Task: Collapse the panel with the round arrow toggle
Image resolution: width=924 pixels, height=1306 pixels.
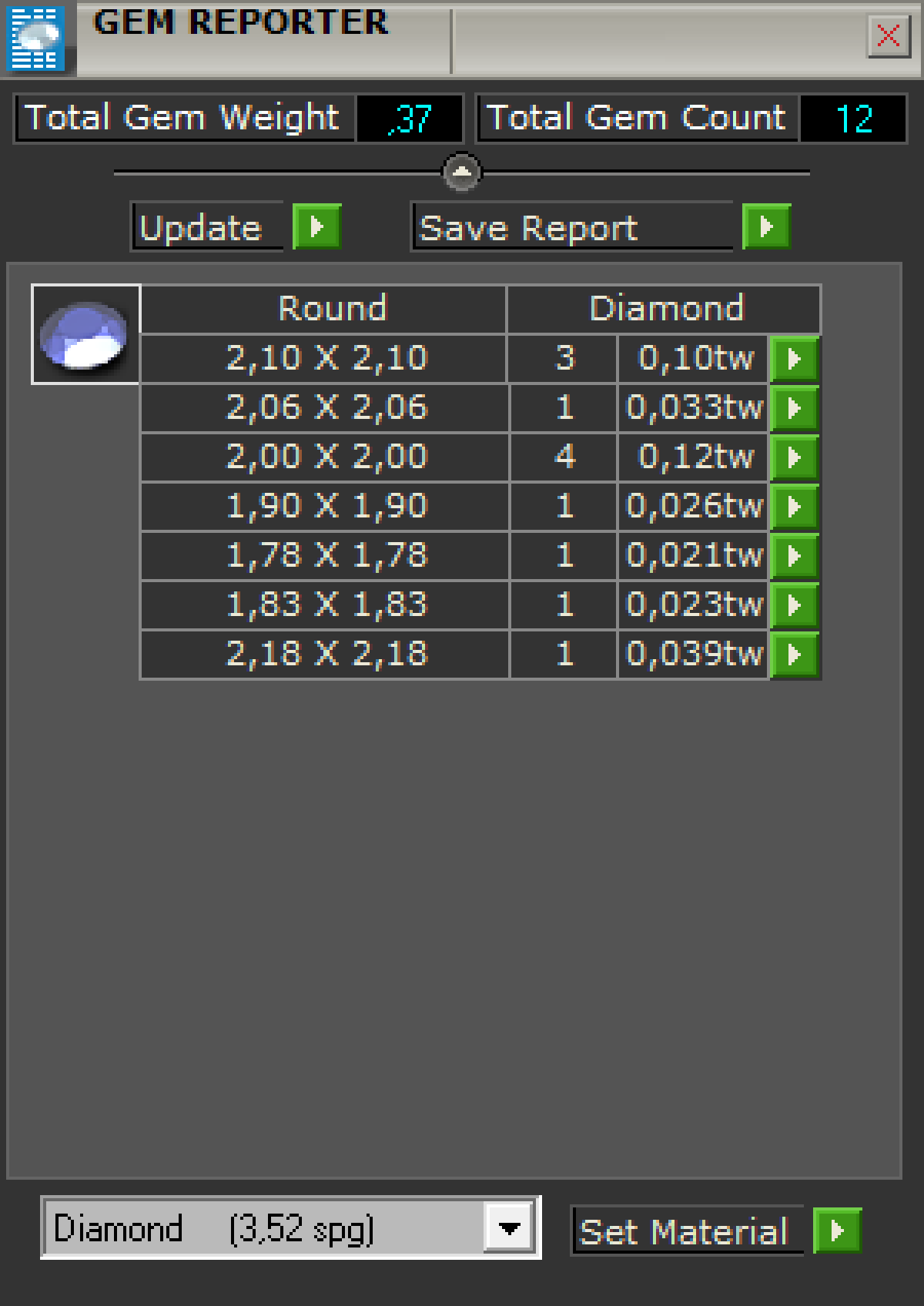Action: pyautogui.click(x=462, y=172)
